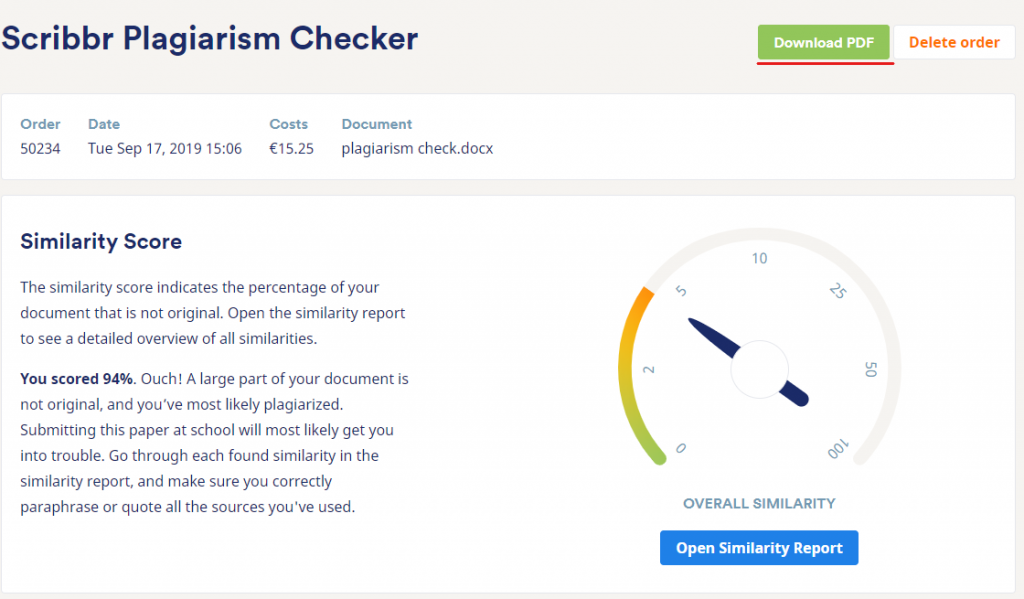Click order number 50234
The width and height of the screenshot is (1024, 599).
(x=40, y=148)
